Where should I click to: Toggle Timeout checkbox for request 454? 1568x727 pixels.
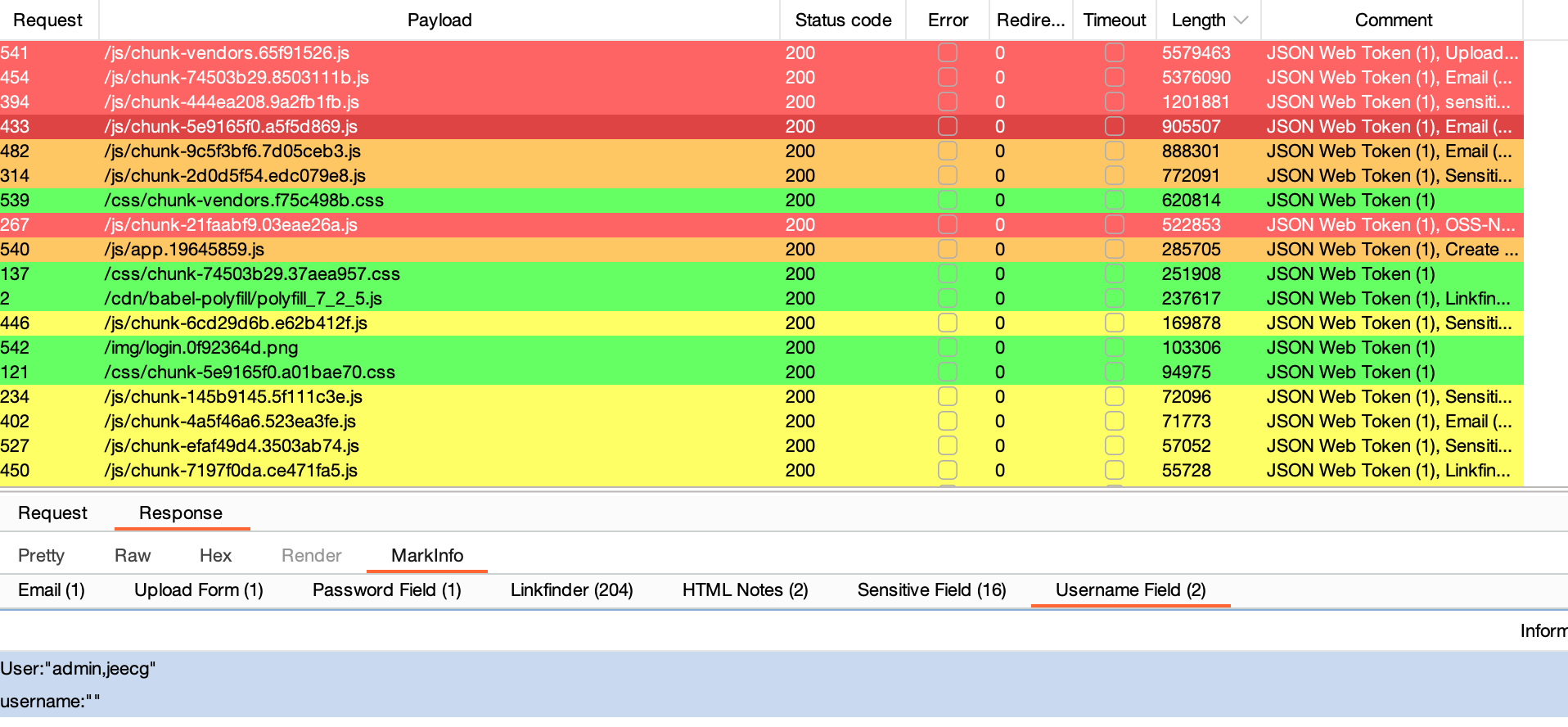[1114, 78]
